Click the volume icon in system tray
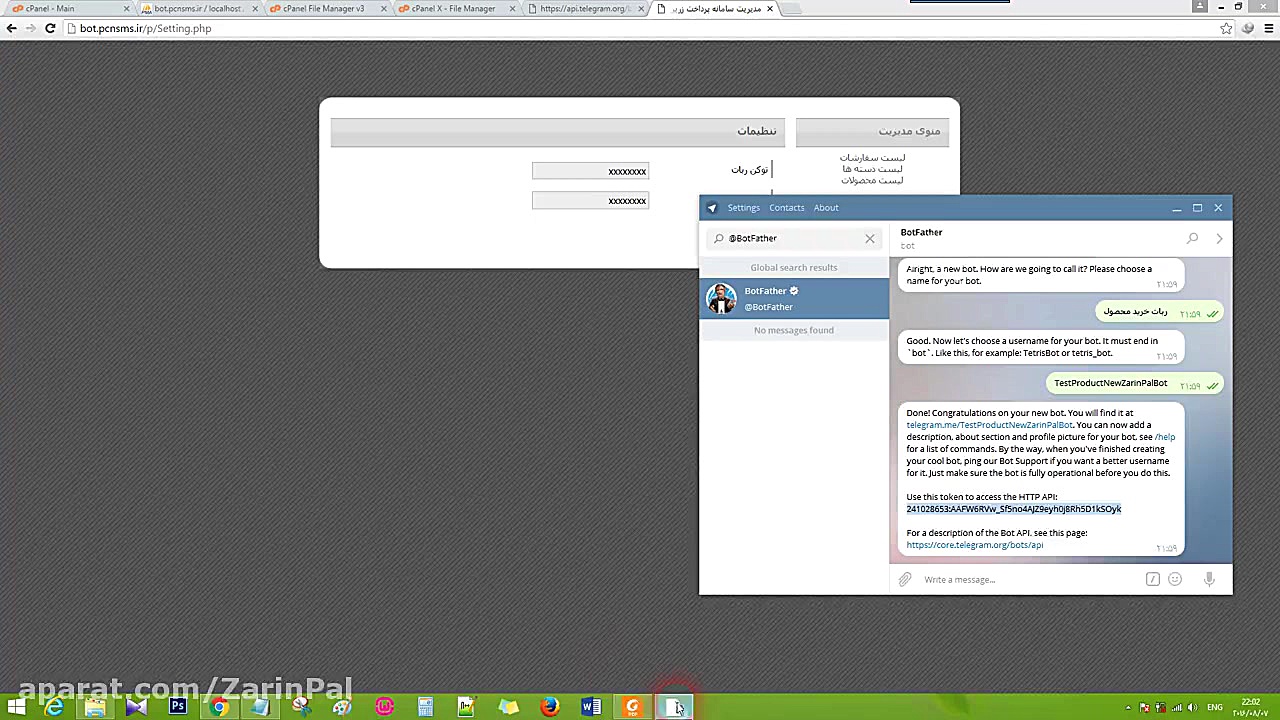 coord(1192,708)
